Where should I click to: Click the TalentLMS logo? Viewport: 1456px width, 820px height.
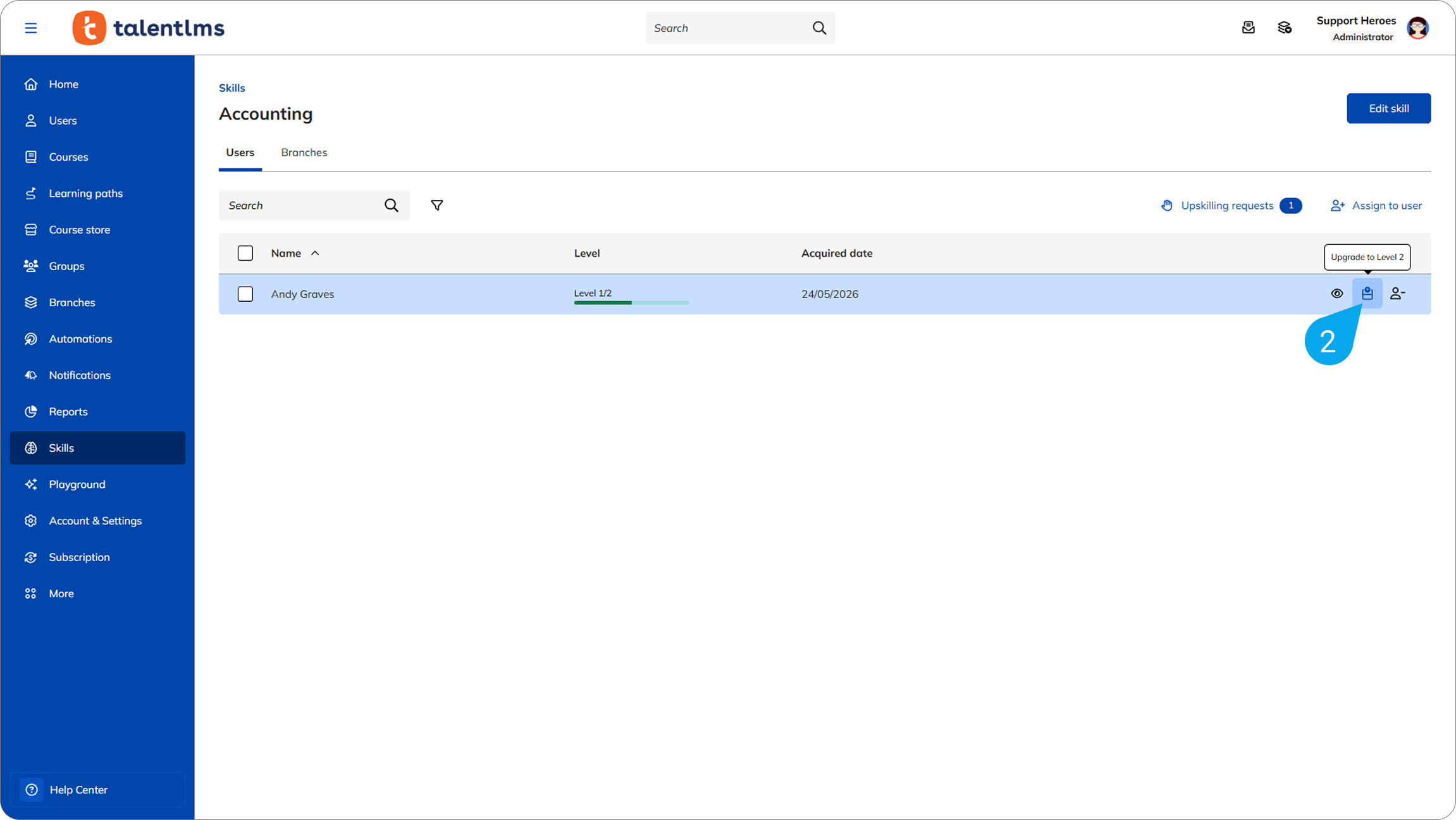click(x=148, y=28)
